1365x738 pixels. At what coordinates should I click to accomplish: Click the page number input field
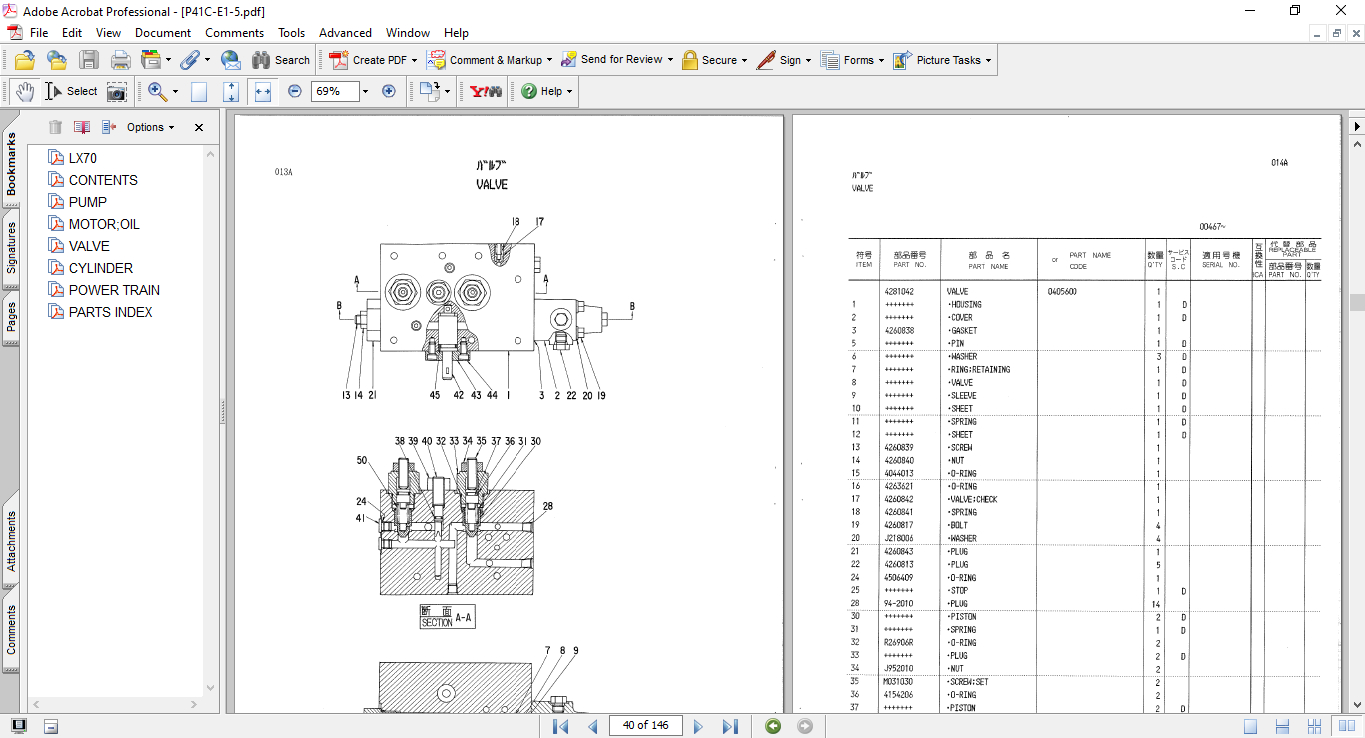click(645, 726)
